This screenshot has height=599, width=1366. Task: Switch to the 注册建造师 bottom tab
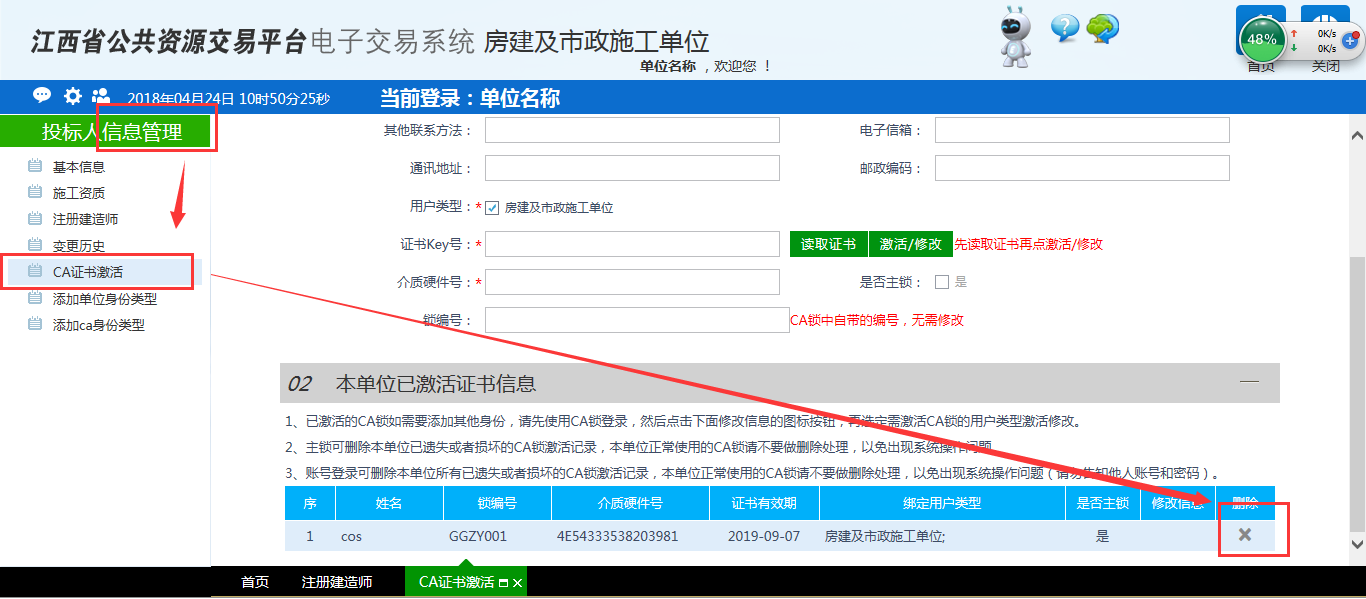(337, 582)
